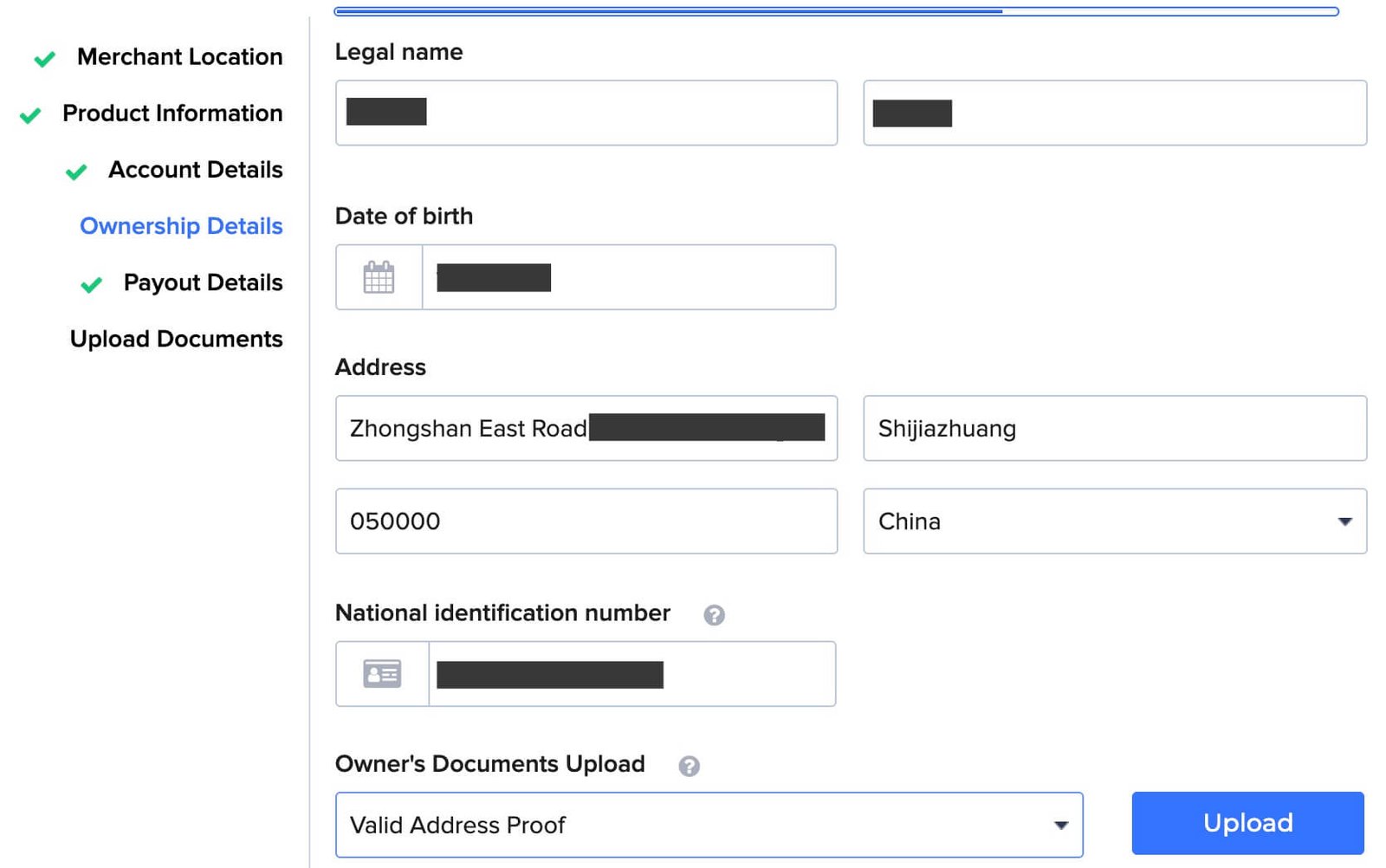Click the green checkmark beside Payout Details

tap(91, 283)
